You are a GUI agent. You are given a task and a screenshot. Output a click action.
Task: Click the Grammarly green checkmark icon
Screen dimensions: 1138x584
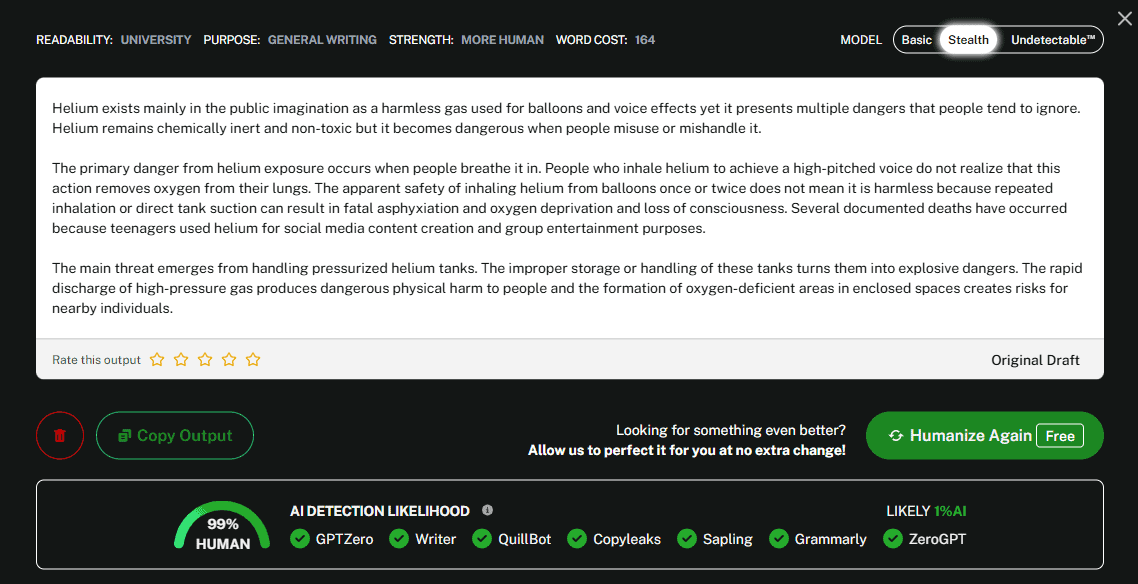coord(779,538)
